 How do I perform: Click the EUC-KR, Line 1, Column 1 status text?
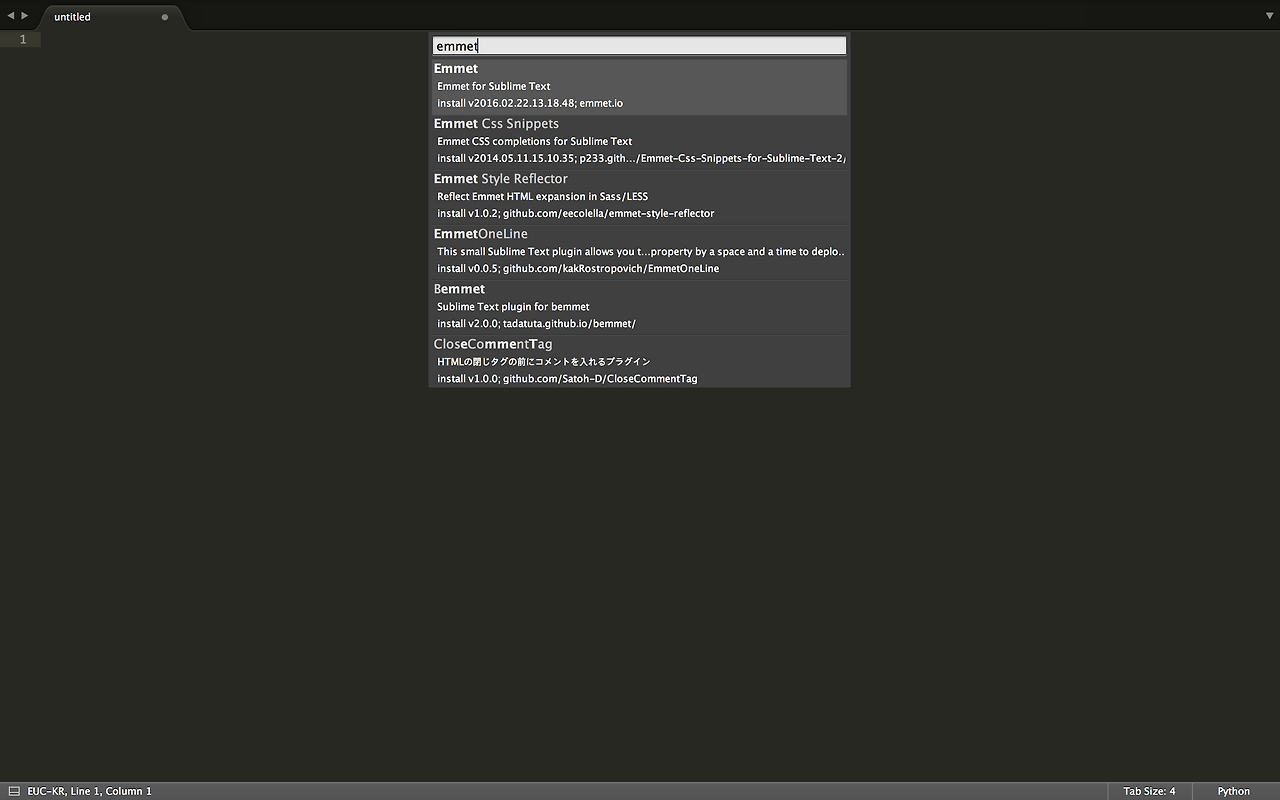point(90,791)
